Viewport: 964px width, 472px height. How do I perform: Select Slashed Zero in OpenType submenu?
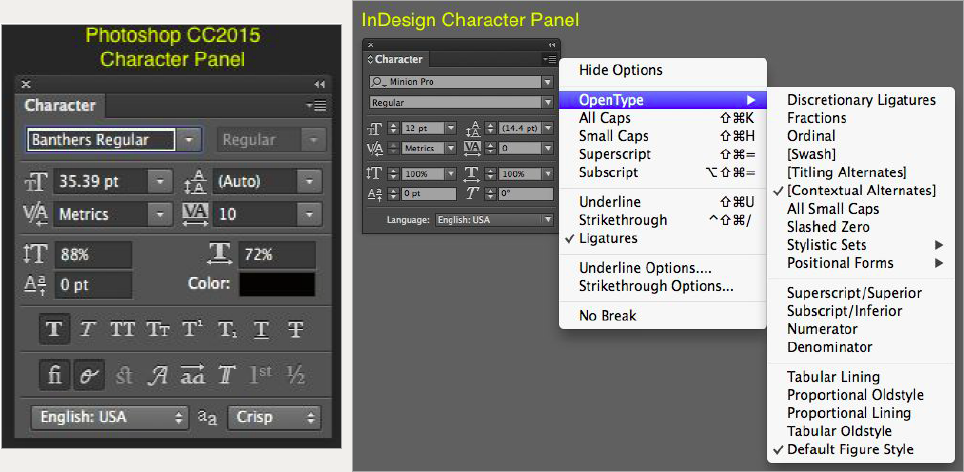861,227
